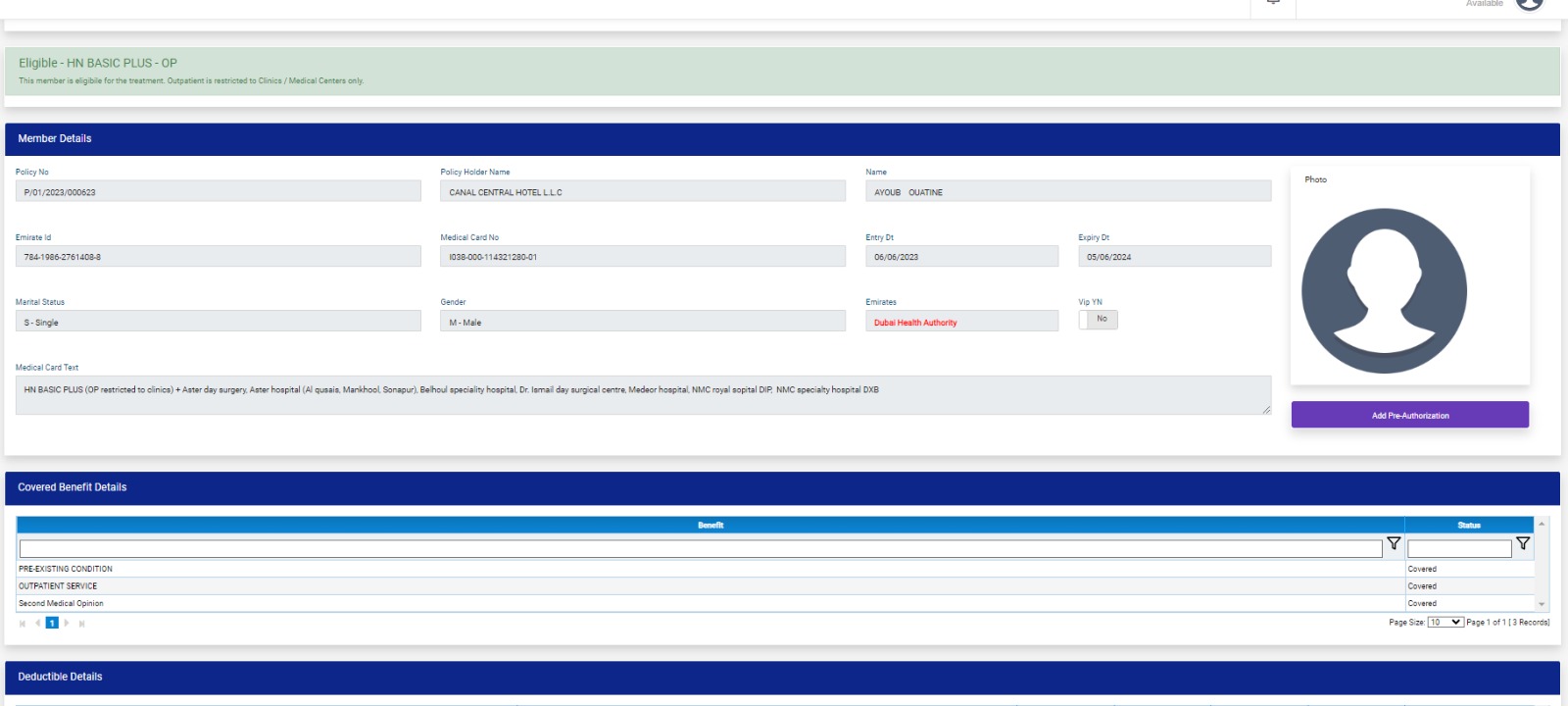
Task: Select the OUTPATIENT SERVICE row
Action: click(775, 586)
